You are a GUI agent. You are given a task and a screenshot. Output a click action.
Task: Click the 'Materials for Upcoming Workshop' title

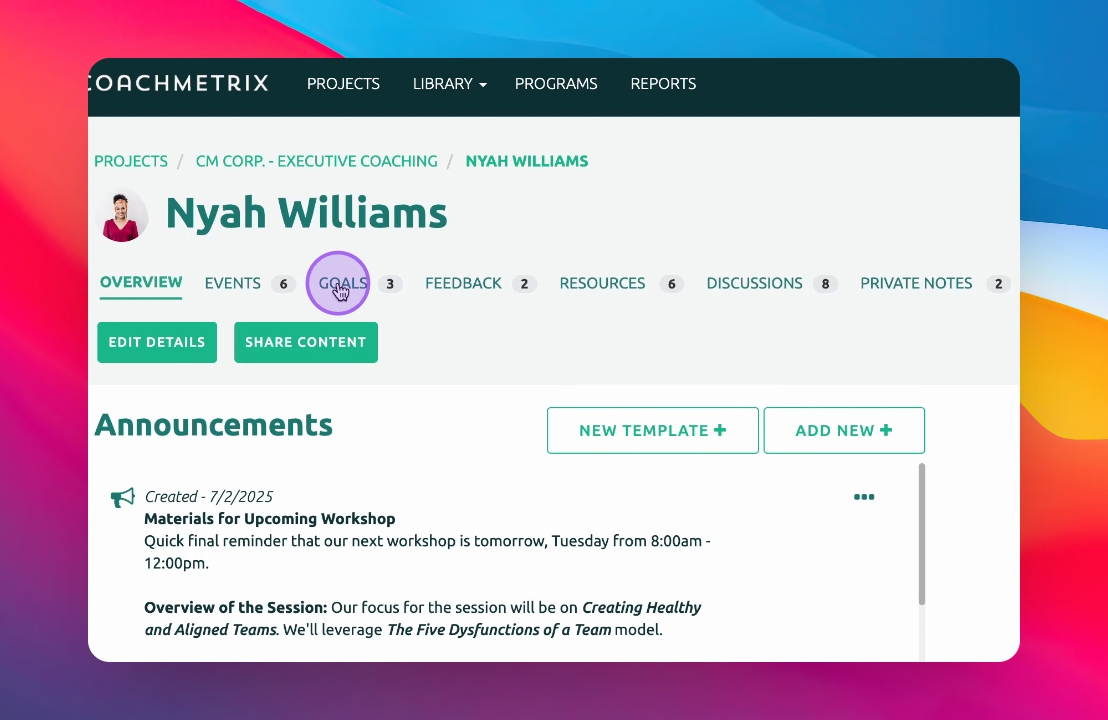click(x=269, y=519)
